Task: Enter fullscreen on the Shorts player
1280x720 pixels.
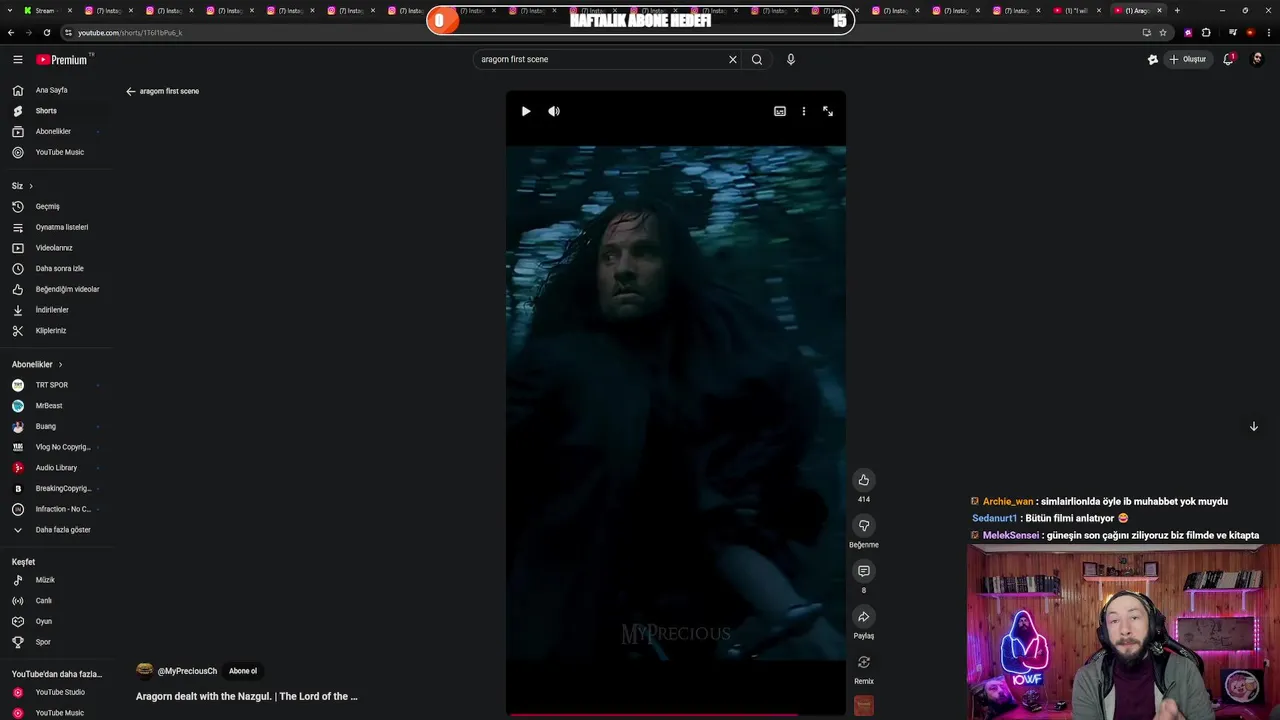Action: 828,111
